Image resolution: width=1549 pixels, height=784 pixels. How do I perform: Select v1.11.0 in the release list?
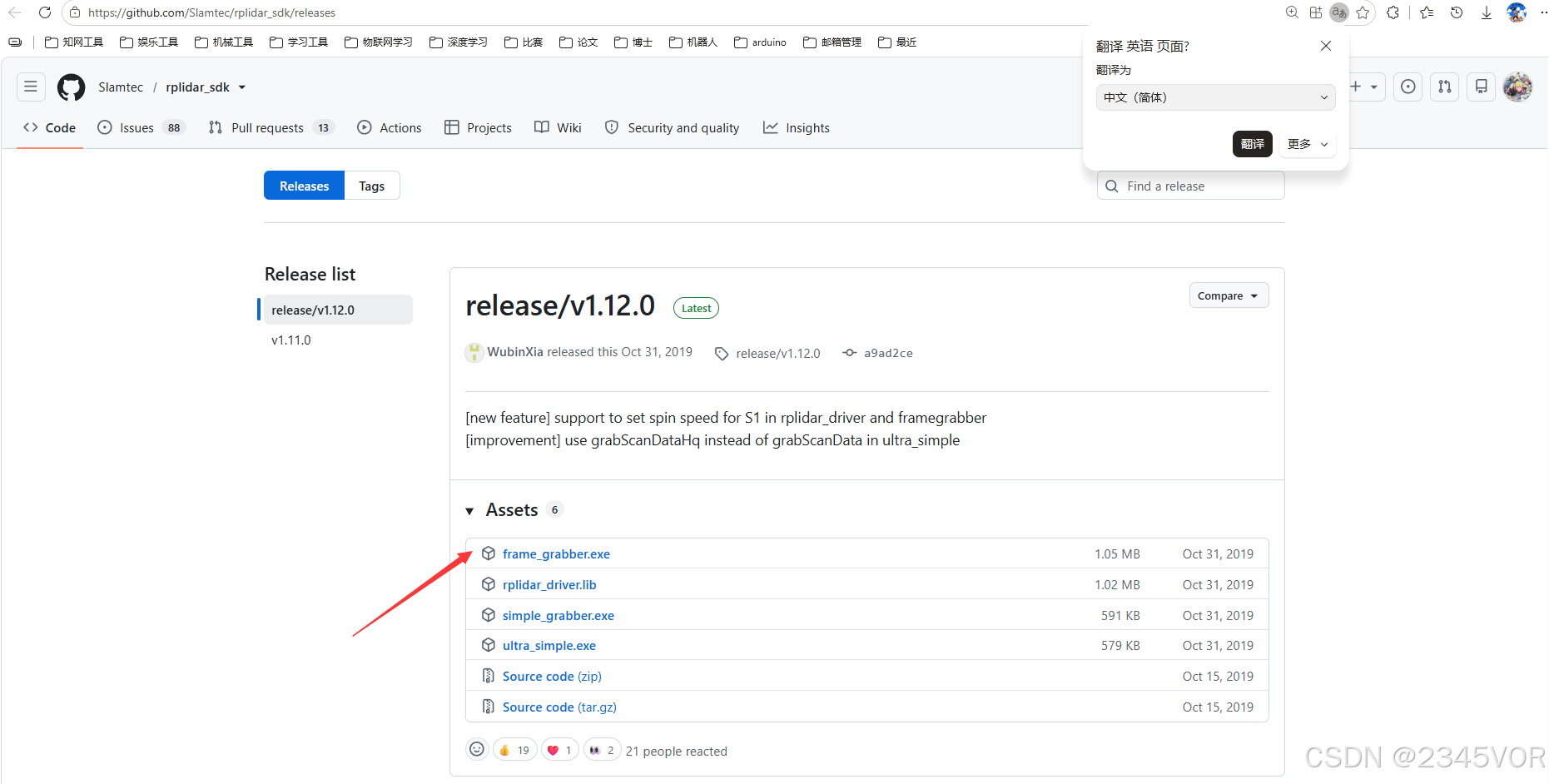pos(291,340)
